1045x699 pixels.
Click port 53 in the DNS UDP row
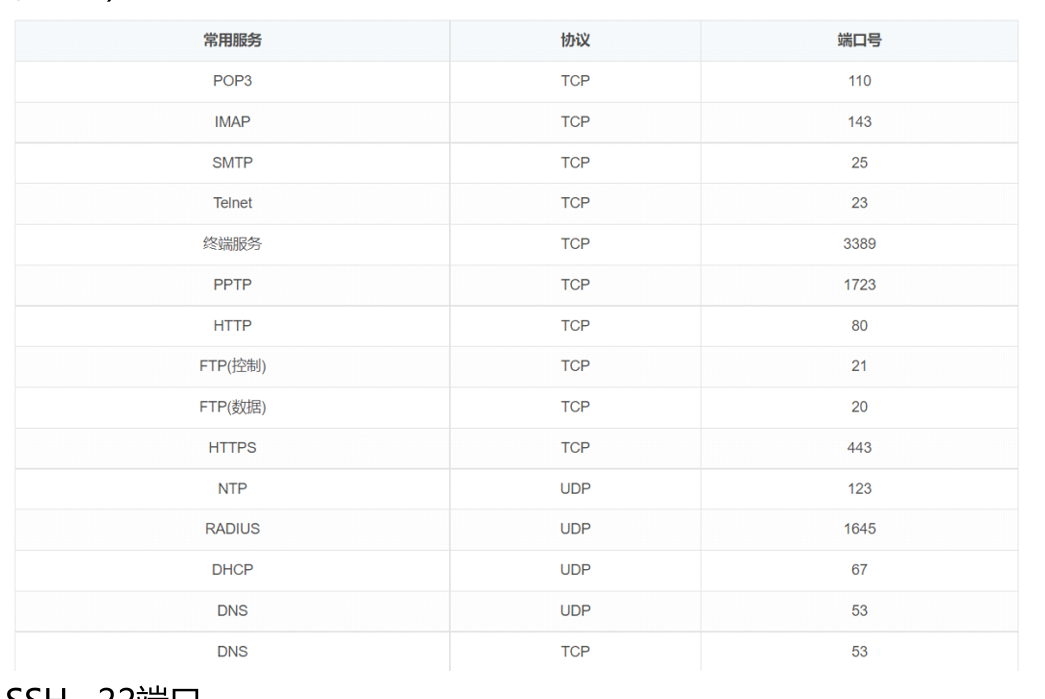[859, 611]
